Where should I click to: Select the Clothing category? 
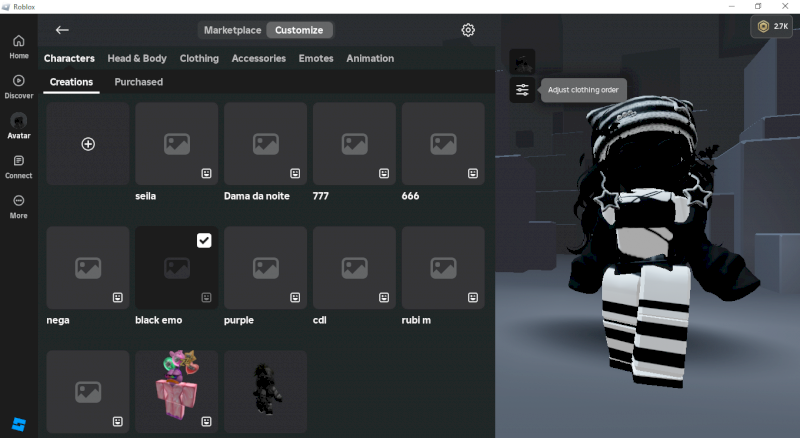[199, 59]
